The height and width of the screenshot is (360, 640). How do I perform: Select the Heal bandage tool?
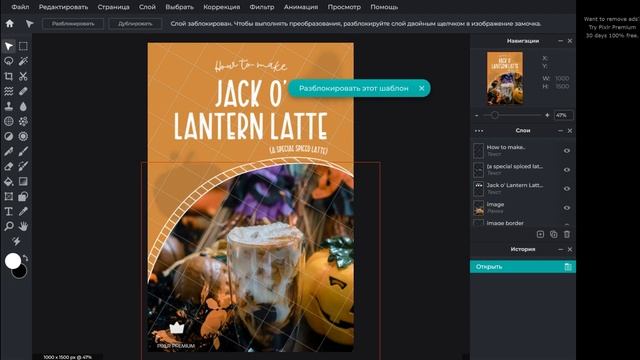point(23,91)
